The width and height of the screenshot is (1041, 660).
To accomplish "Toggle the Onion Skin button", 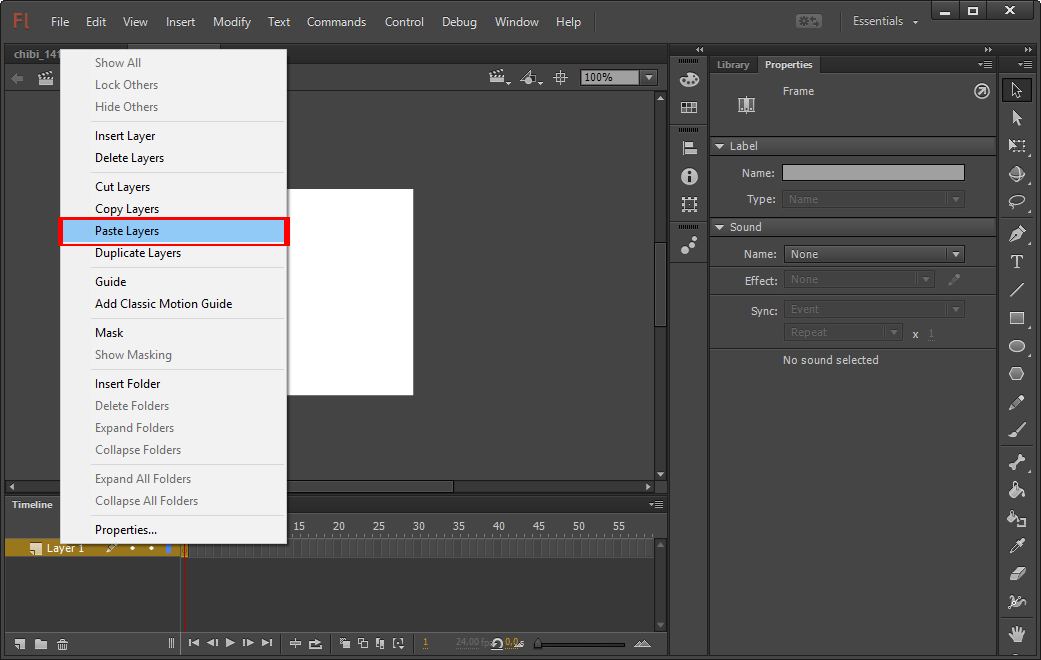I will tap(344, 643).
